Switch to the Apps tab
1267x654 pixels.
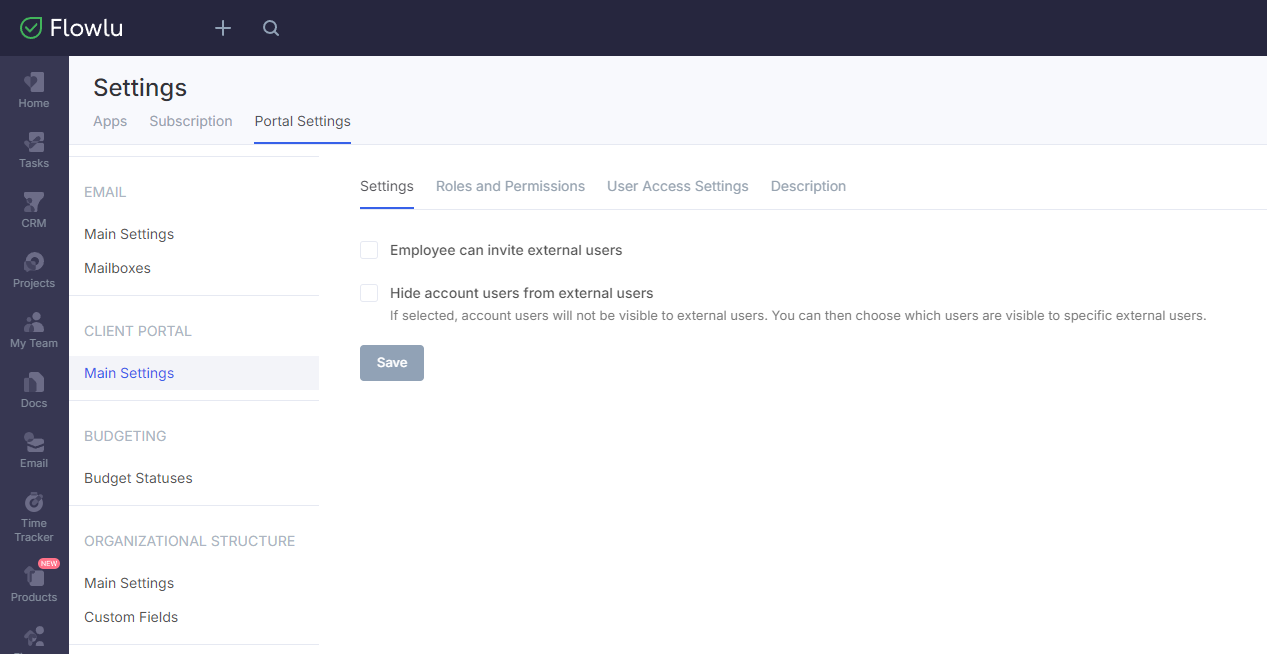[110, 121]
